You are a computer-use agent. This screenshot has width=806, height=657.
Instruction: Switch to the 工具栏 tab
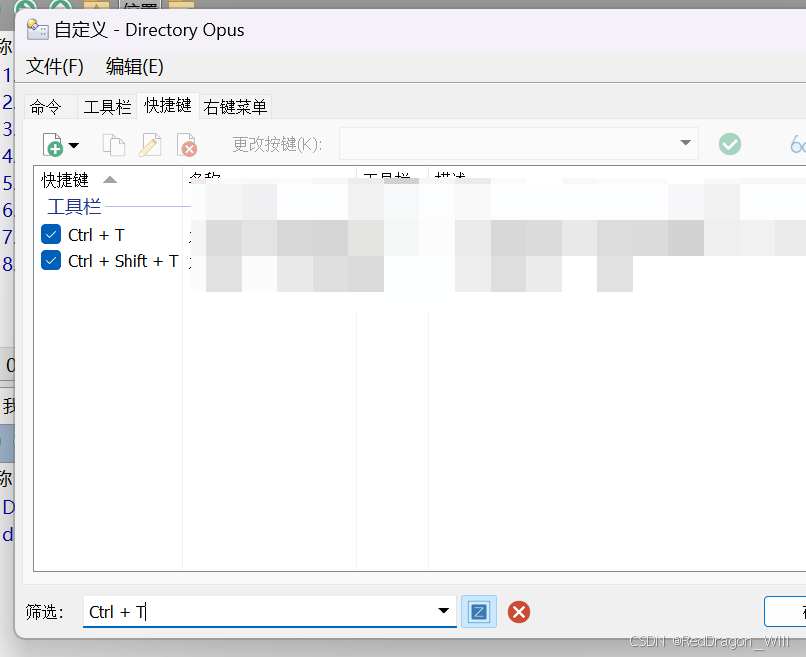tap(107, 107)
